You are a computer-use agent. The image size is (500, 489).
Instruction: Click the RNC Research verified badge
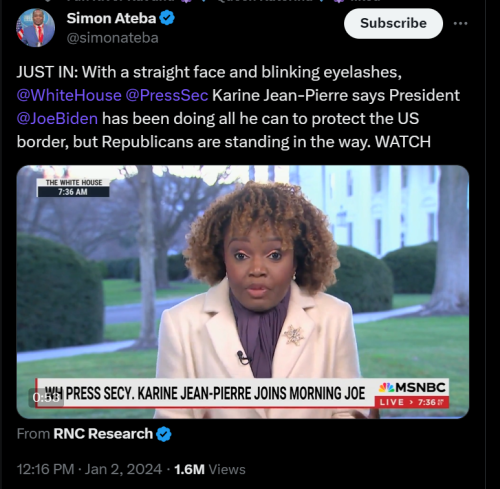point(163,434)
